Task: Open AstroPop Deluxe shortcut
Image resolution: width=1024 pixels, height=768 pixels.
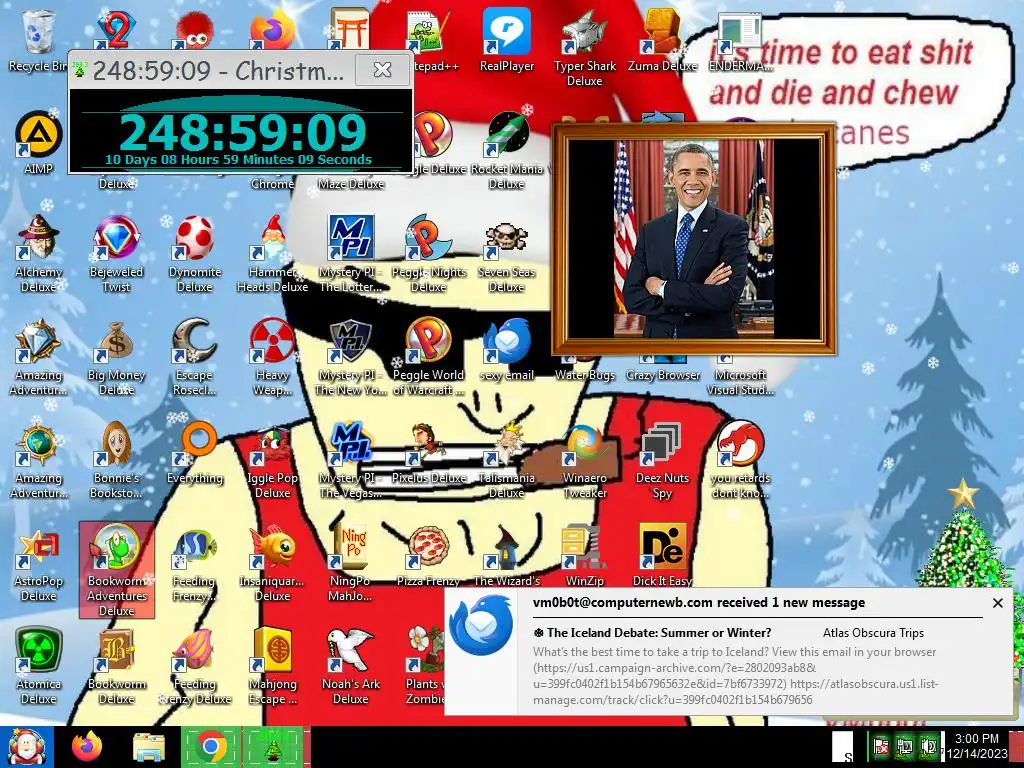Action: (38, 563)
